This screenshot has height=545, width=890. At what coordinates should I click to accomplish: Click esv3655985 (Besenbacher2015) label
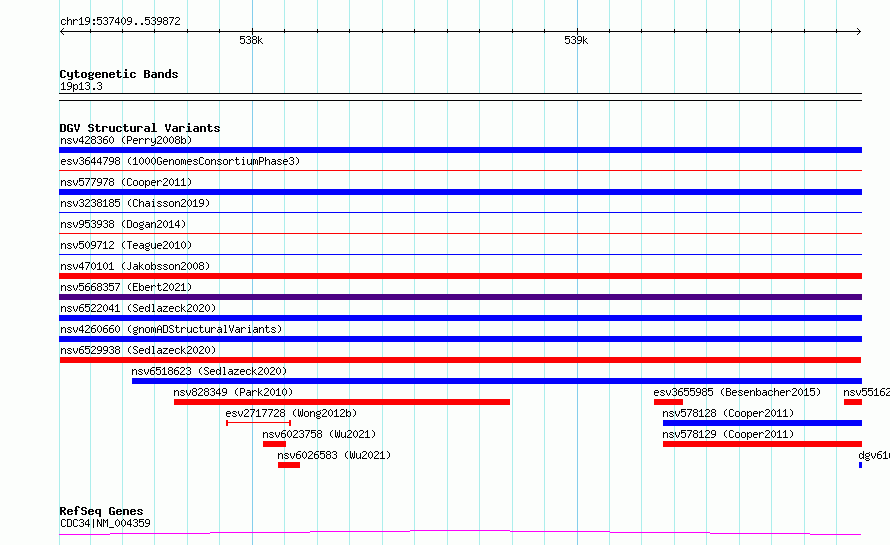pyautogui.click(x=737, y=392)
